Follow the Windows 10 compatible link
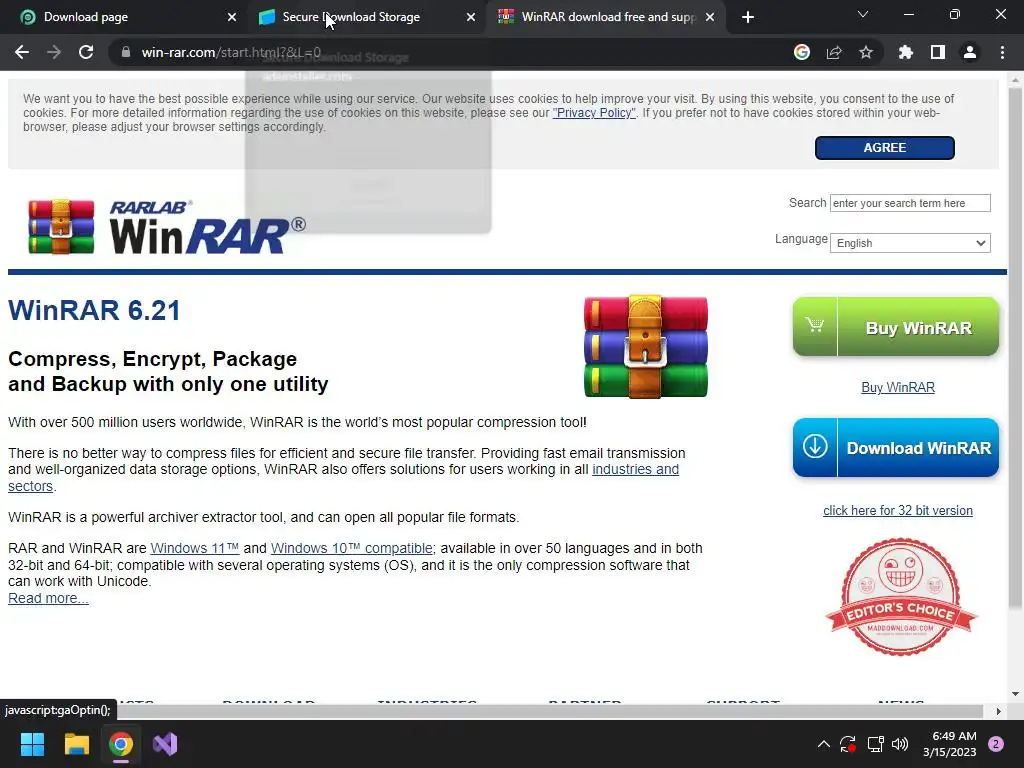The image size is (1024, 768). pos(352,549)
